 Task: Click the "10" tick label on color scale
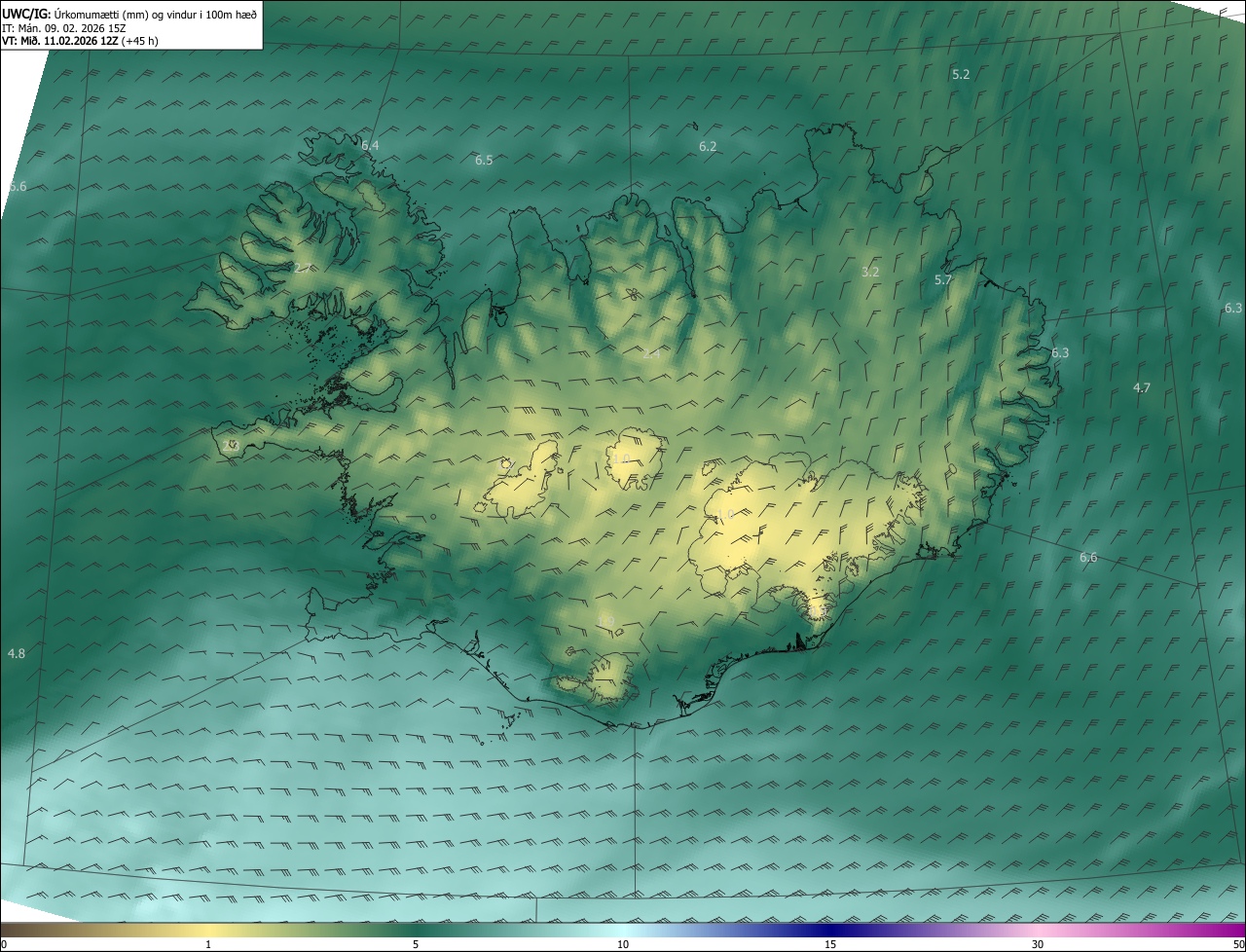[x=623, y=944]
